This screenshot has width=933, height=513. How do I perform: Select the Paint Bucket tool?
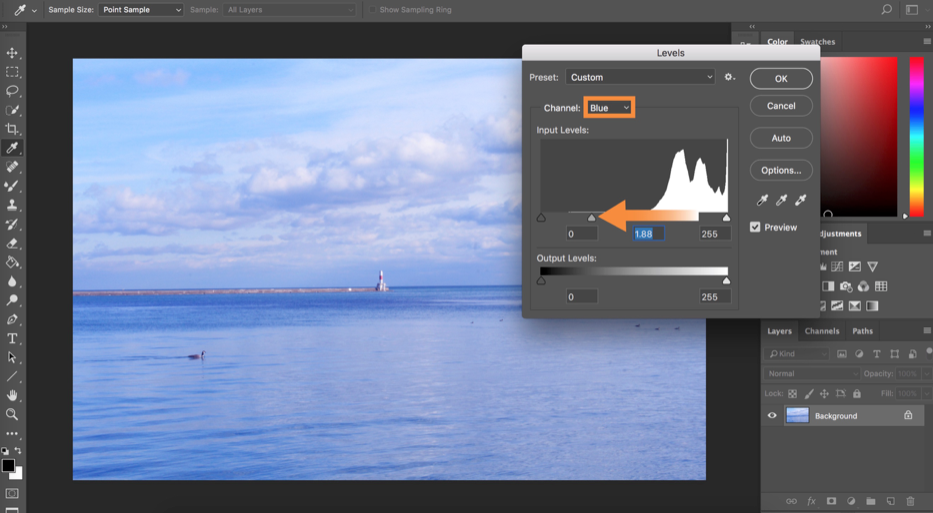[12, 262]
